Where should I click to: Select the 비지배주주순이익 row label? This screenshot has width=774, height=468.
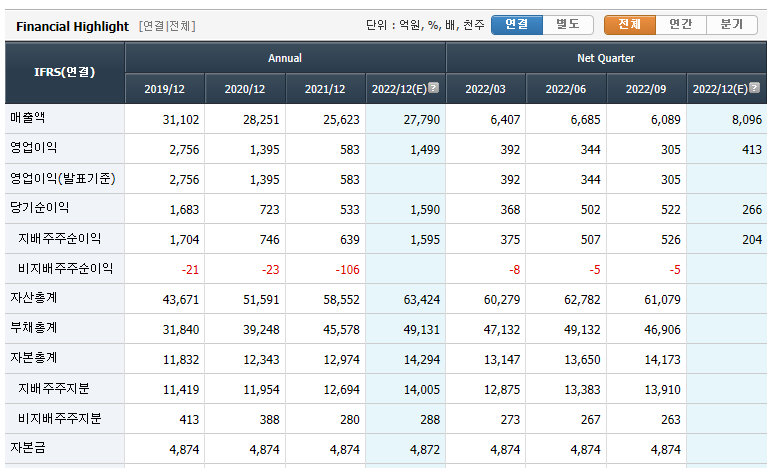tap(66, 269)
